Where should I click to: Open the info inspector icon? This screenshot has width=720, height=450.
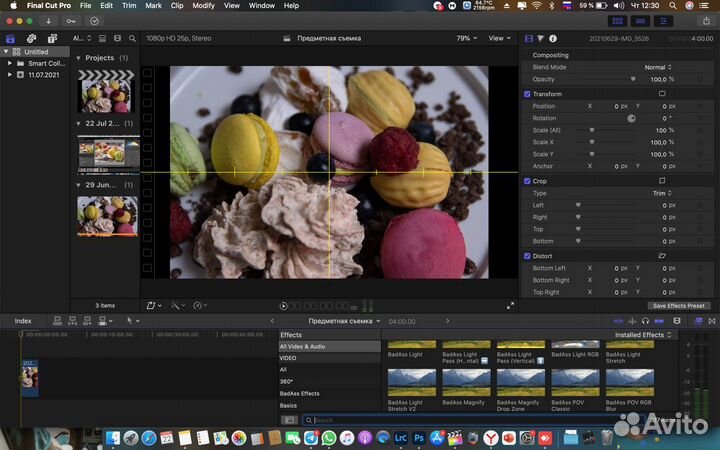[553, 39]
